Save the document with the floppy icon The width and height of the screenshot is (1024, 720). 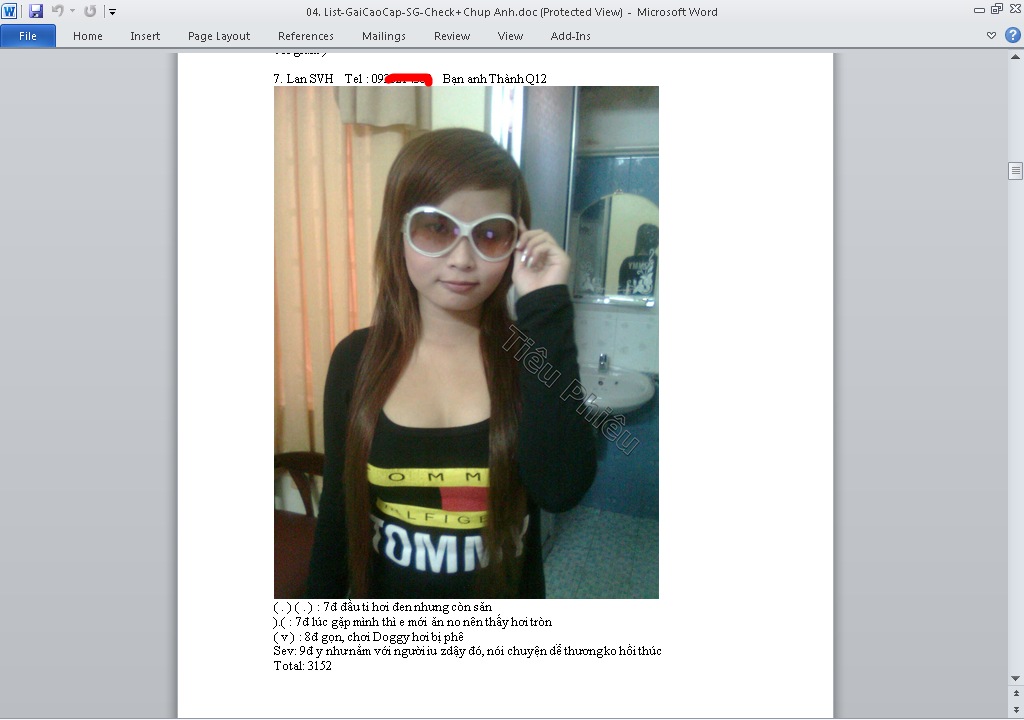tap(36, 11)
